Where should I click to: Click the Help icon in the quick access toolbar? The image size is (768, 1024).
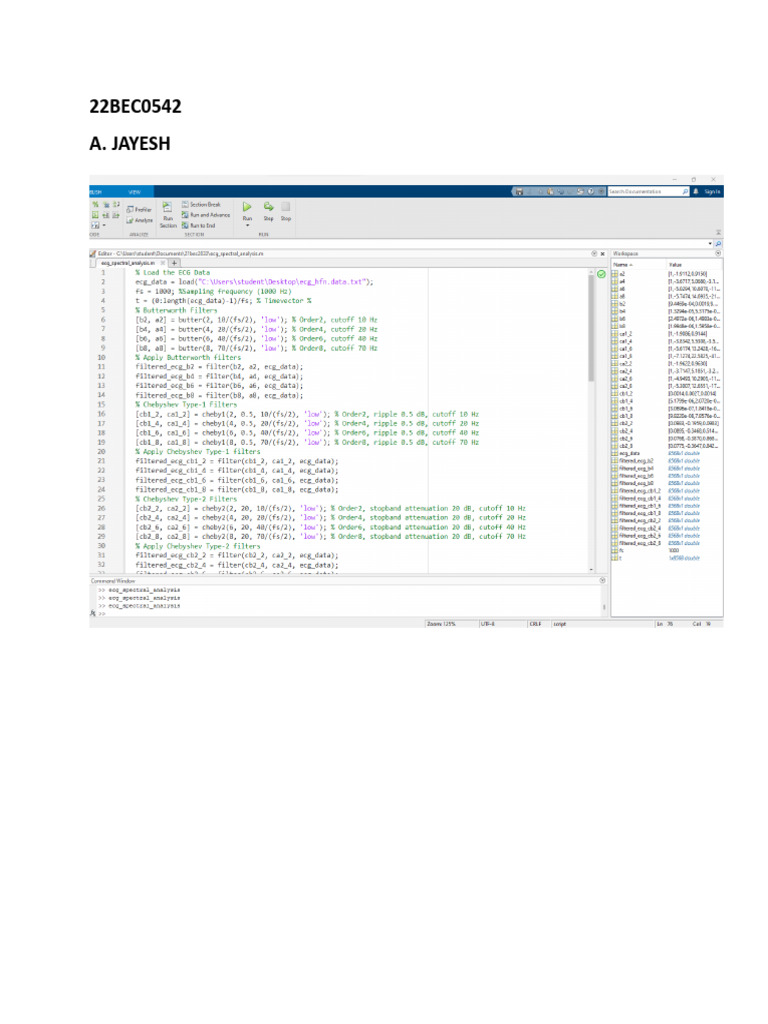591,191
